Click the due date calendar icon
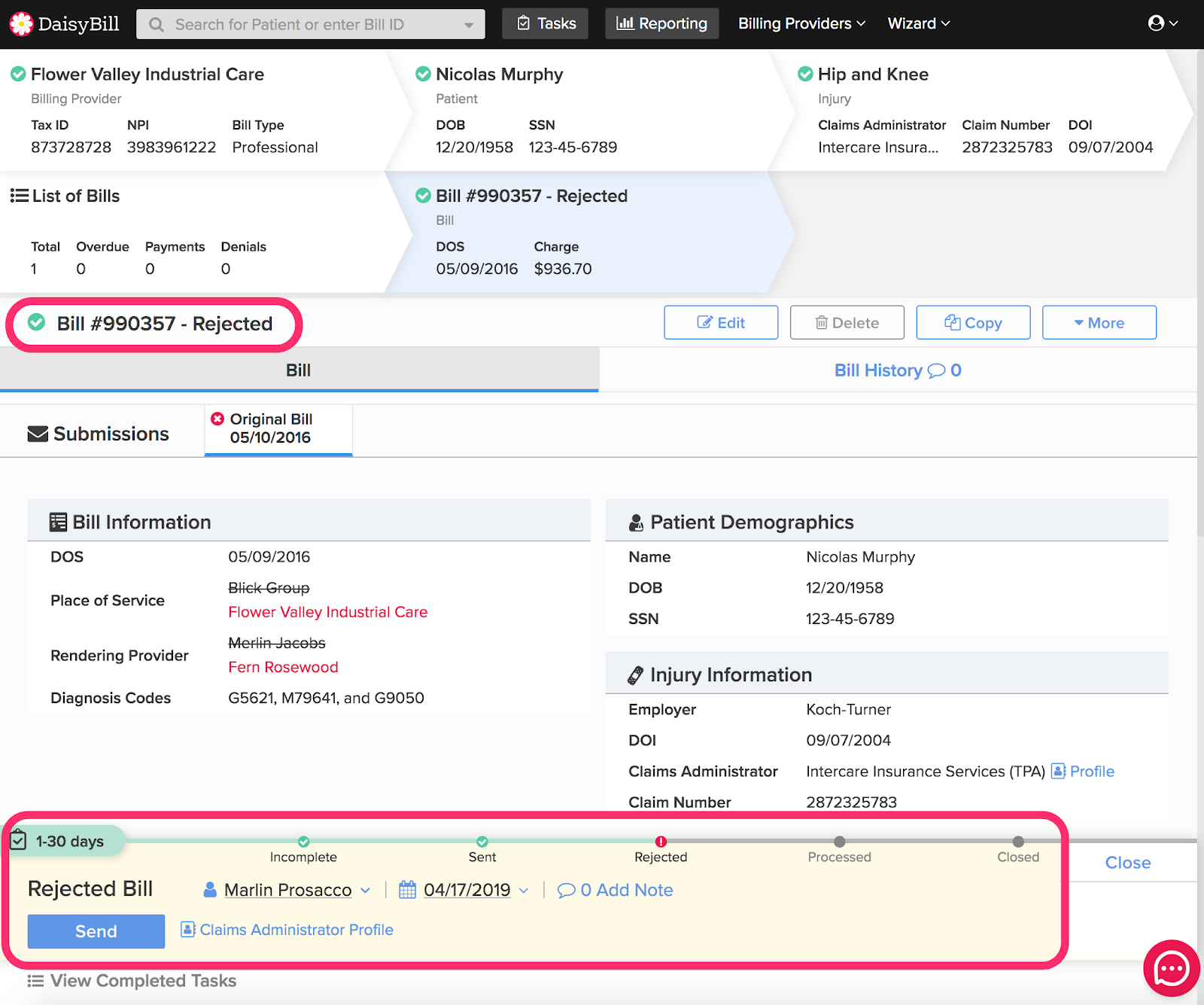This screenshot has width=1204, height=1005. click(x=407, y=890)
